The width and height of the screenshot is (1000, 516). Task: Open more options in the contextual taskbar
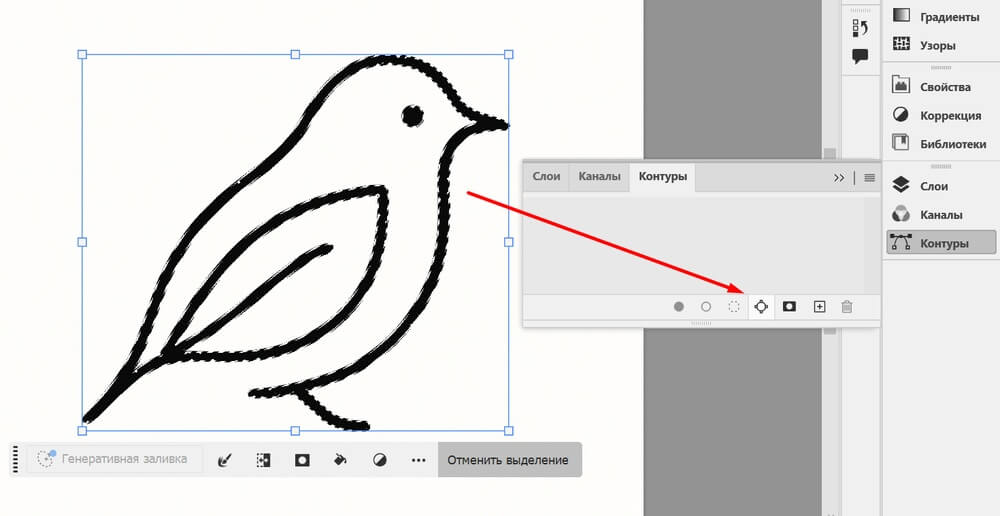pos(419,460)
